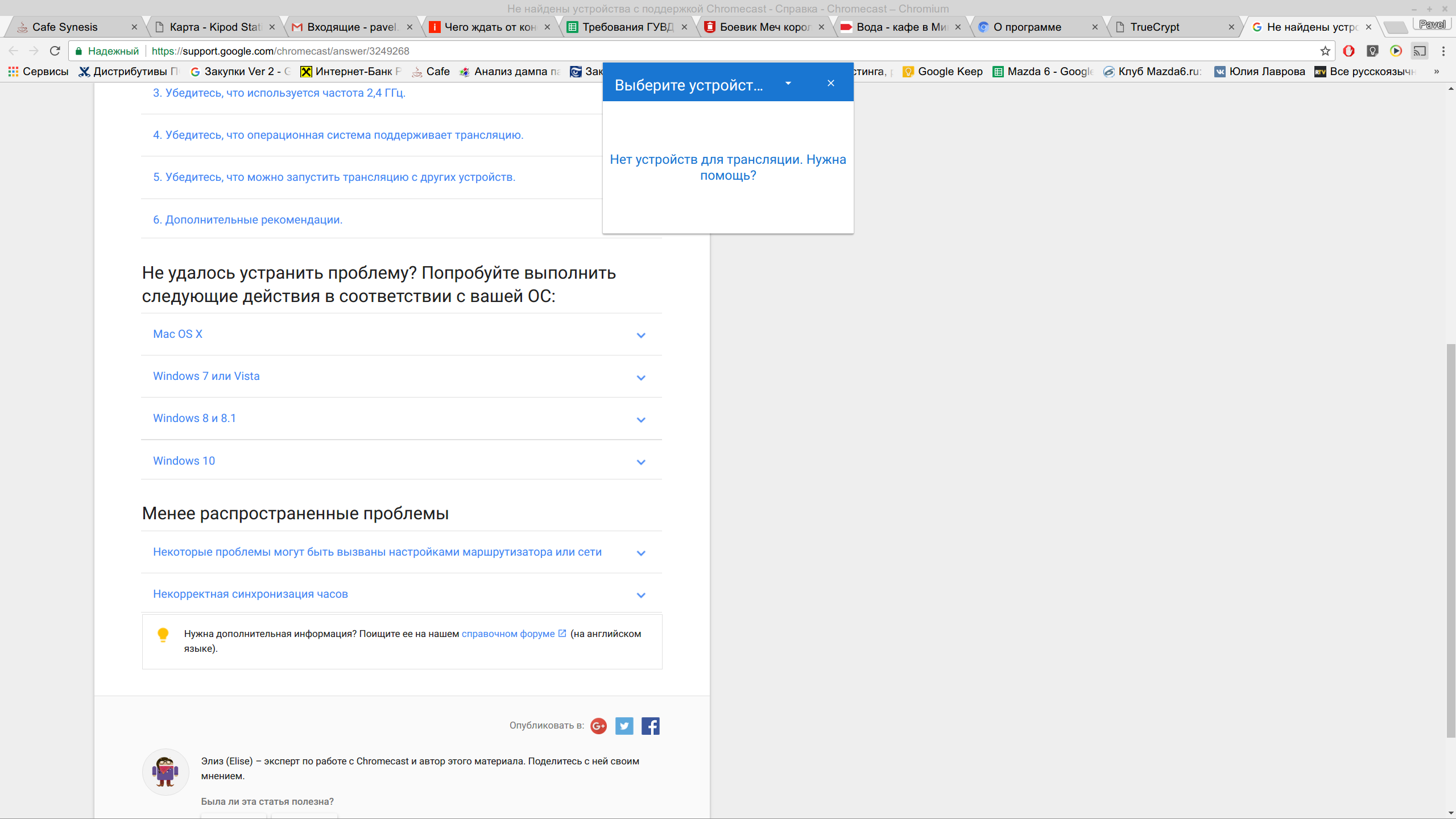This screenshot has width=1456, height=819.
Task: Open the shield extension icon in toolbar
Action: (1372, 51)
